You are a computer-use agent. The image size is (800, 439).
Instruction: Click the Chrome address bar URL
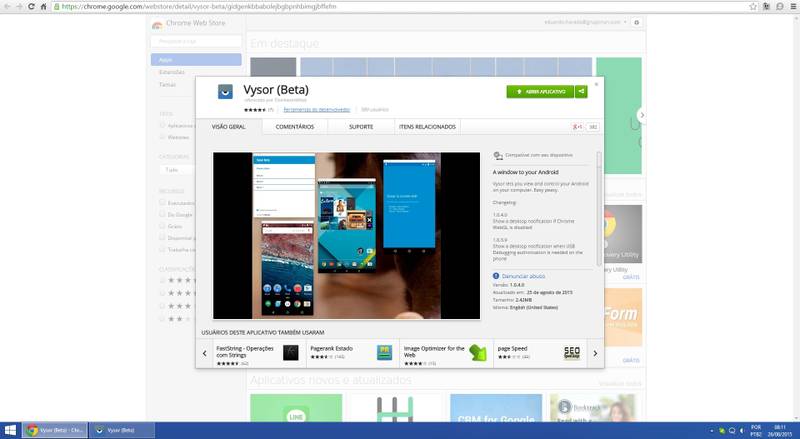point(199,7)
